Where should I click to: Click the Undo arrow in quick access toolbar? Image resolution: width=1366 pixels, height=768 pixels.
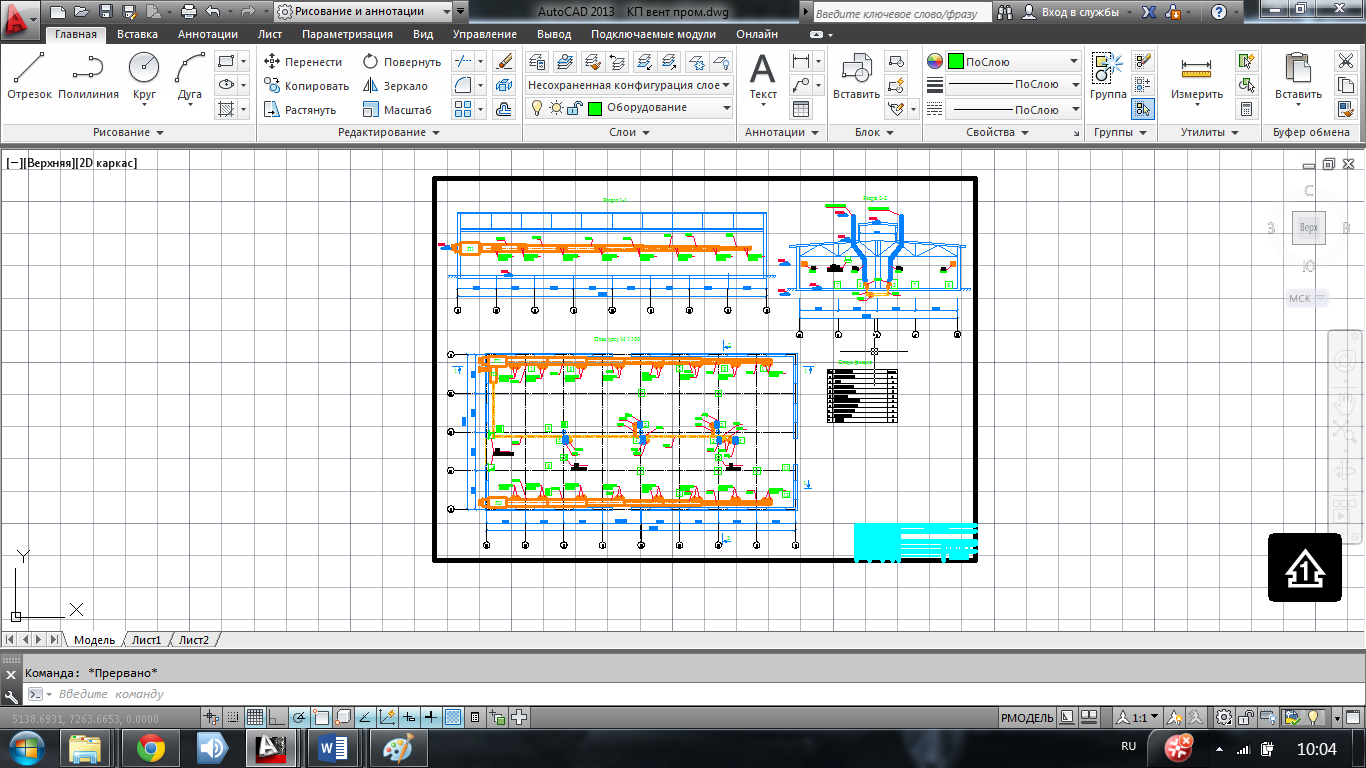click(212, 12)
